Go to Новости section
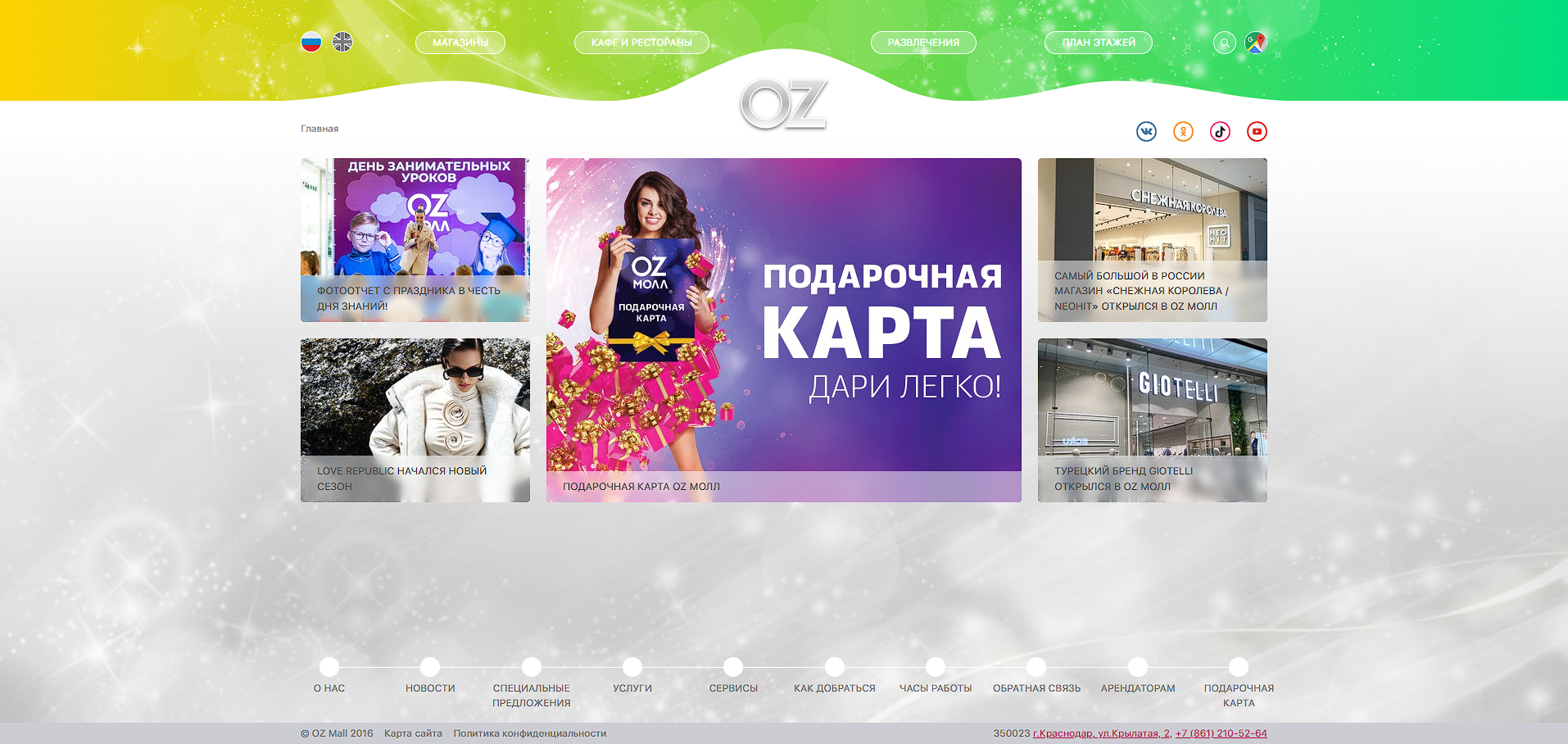Image resolution: width=1568 pixels, height=744 pixels. pyautogui.click(x=430, y=688)
